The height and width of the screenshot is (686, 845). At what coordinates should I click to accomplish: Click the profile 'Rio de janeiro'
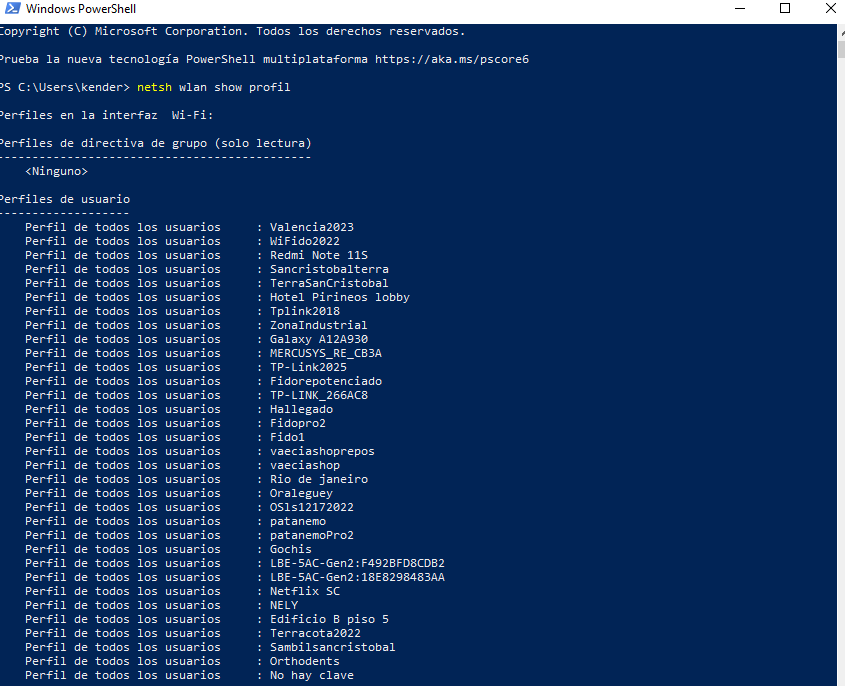(x=318, y=480)
